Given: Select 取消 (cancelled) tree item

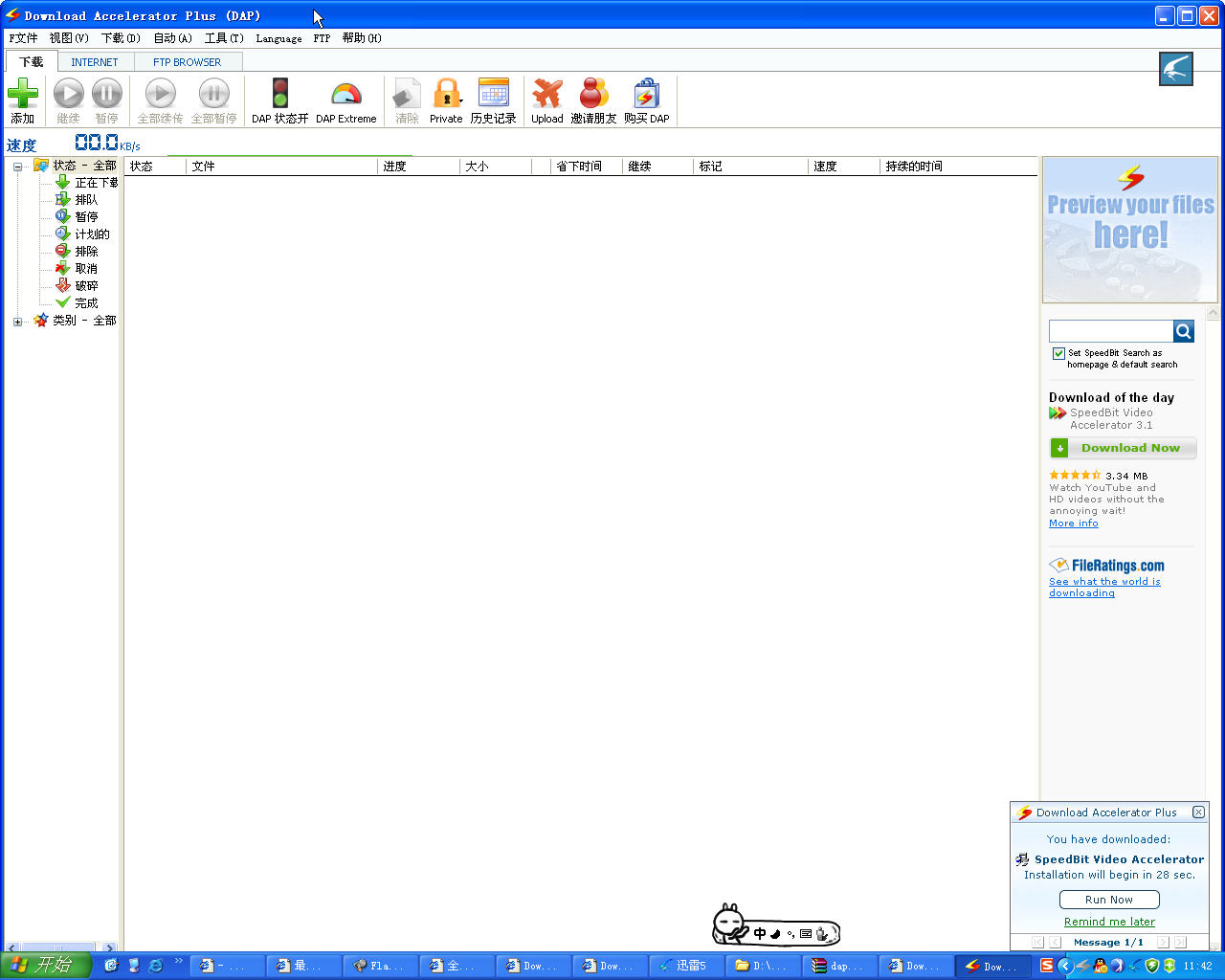Looking at the screenshot, I should pyautogui.click(x=86, y=269).
